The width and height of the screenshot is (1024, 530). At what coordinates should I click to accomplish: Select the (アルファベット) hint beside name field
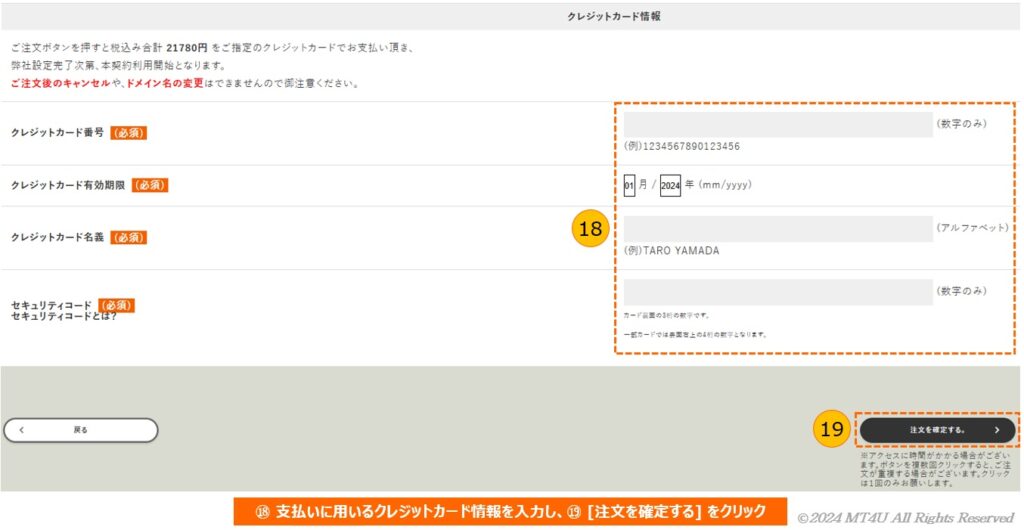972,228
